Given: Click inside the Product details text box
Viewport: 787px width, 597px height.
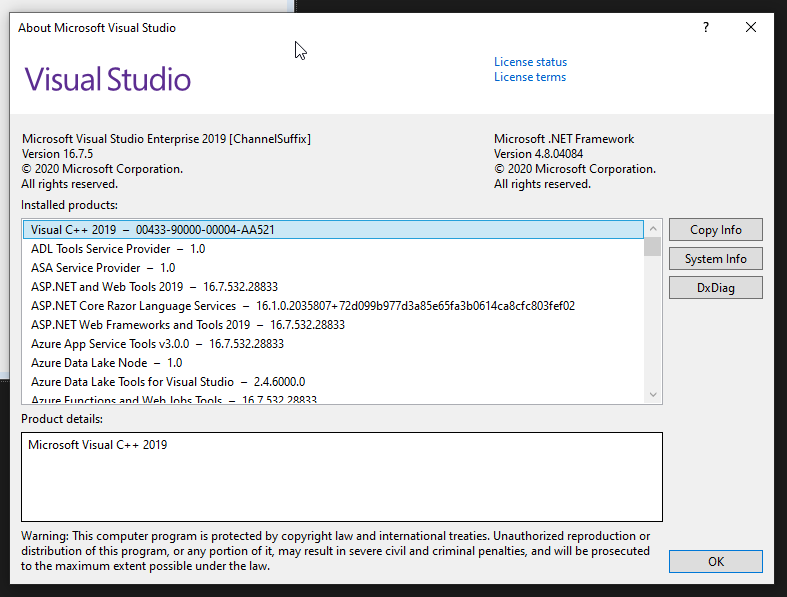Looking at the screenshot, I should tap(342, 477).
